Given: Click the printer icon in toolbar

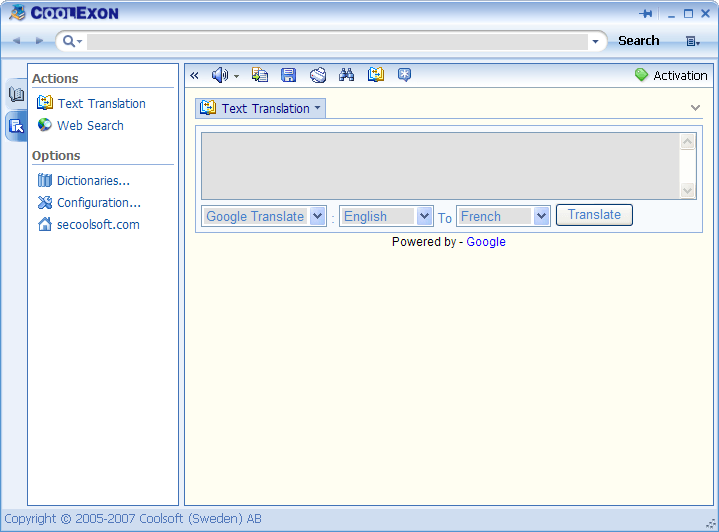Looking at the screenshot, I should coord(318,75).
